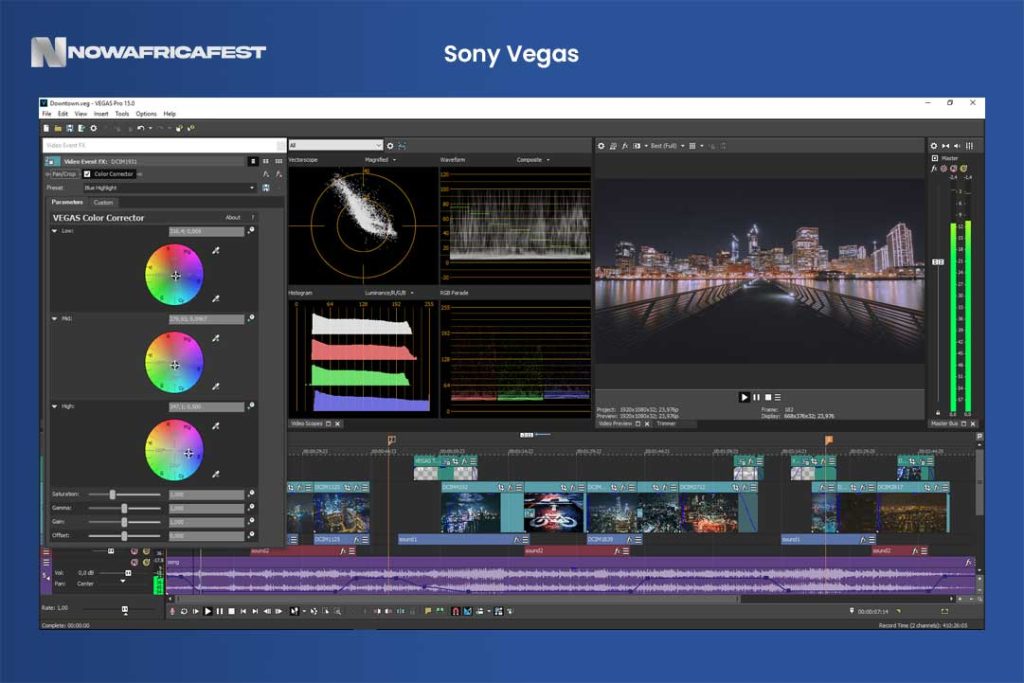Click the bicycle clip thumbnail on timeline

coord(554,513)
